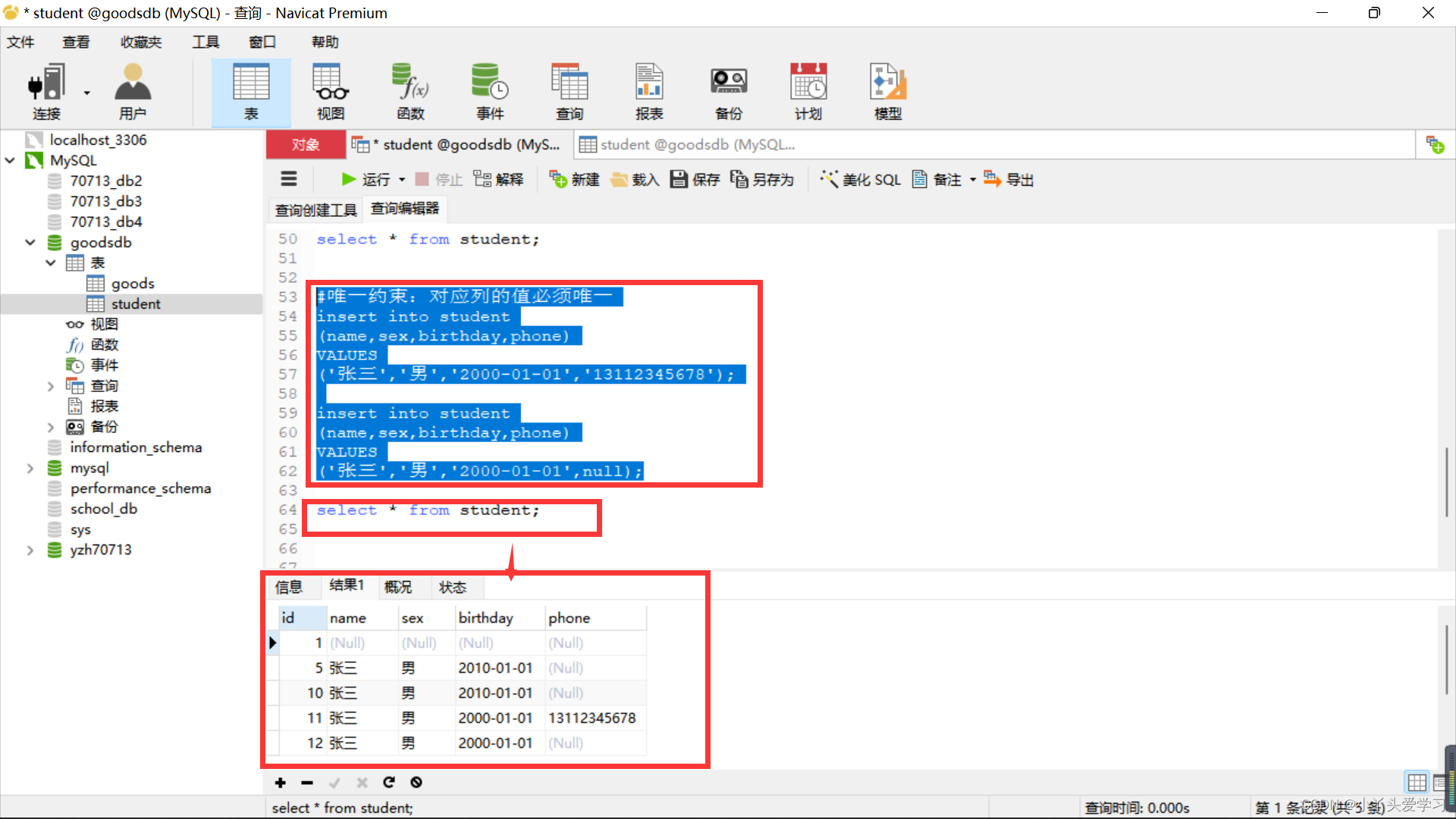Switch to the 查询创建工具 tab

(x=315, y=209)
